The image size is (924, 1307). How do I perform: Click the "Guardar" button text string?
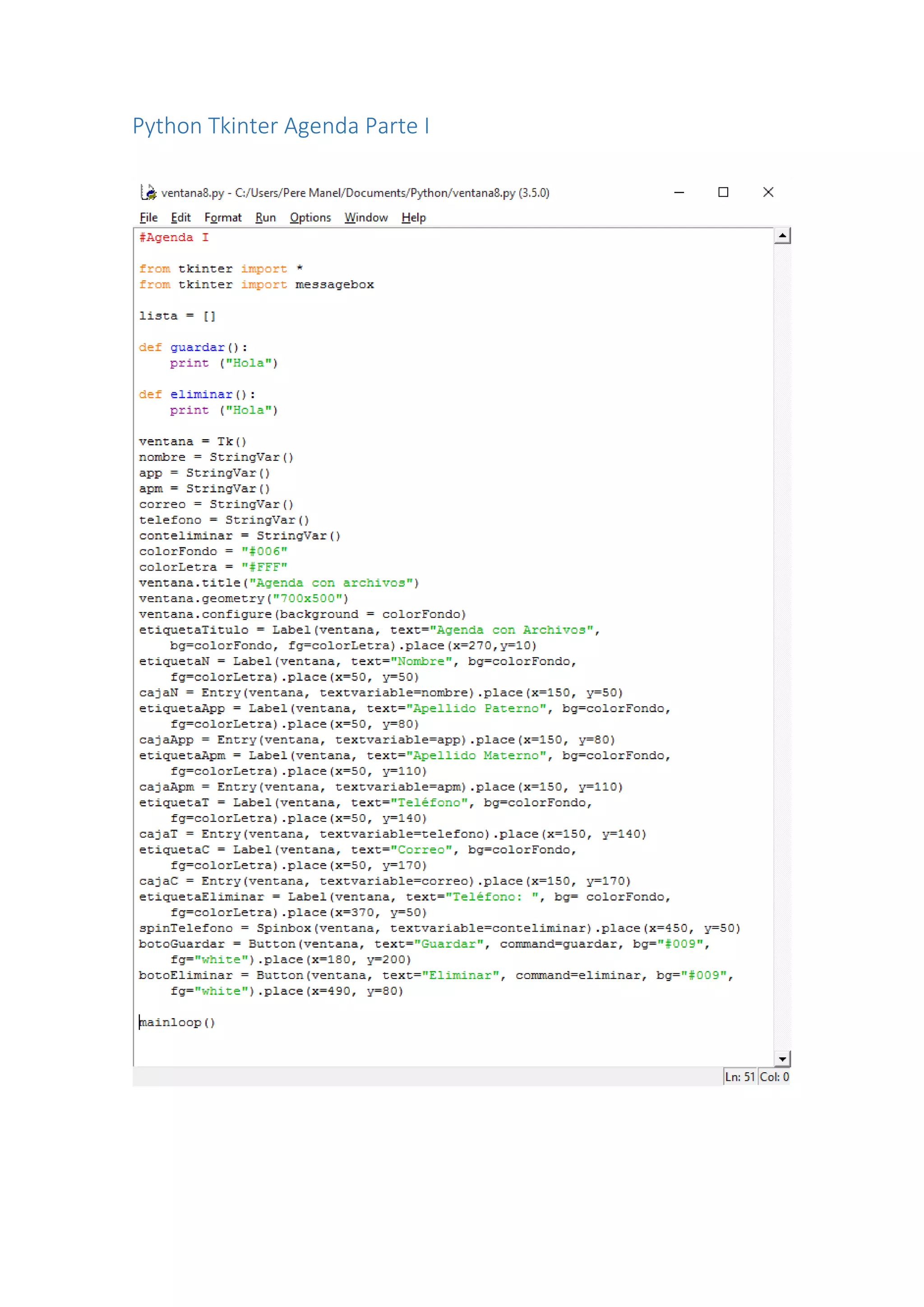[449, 945]
